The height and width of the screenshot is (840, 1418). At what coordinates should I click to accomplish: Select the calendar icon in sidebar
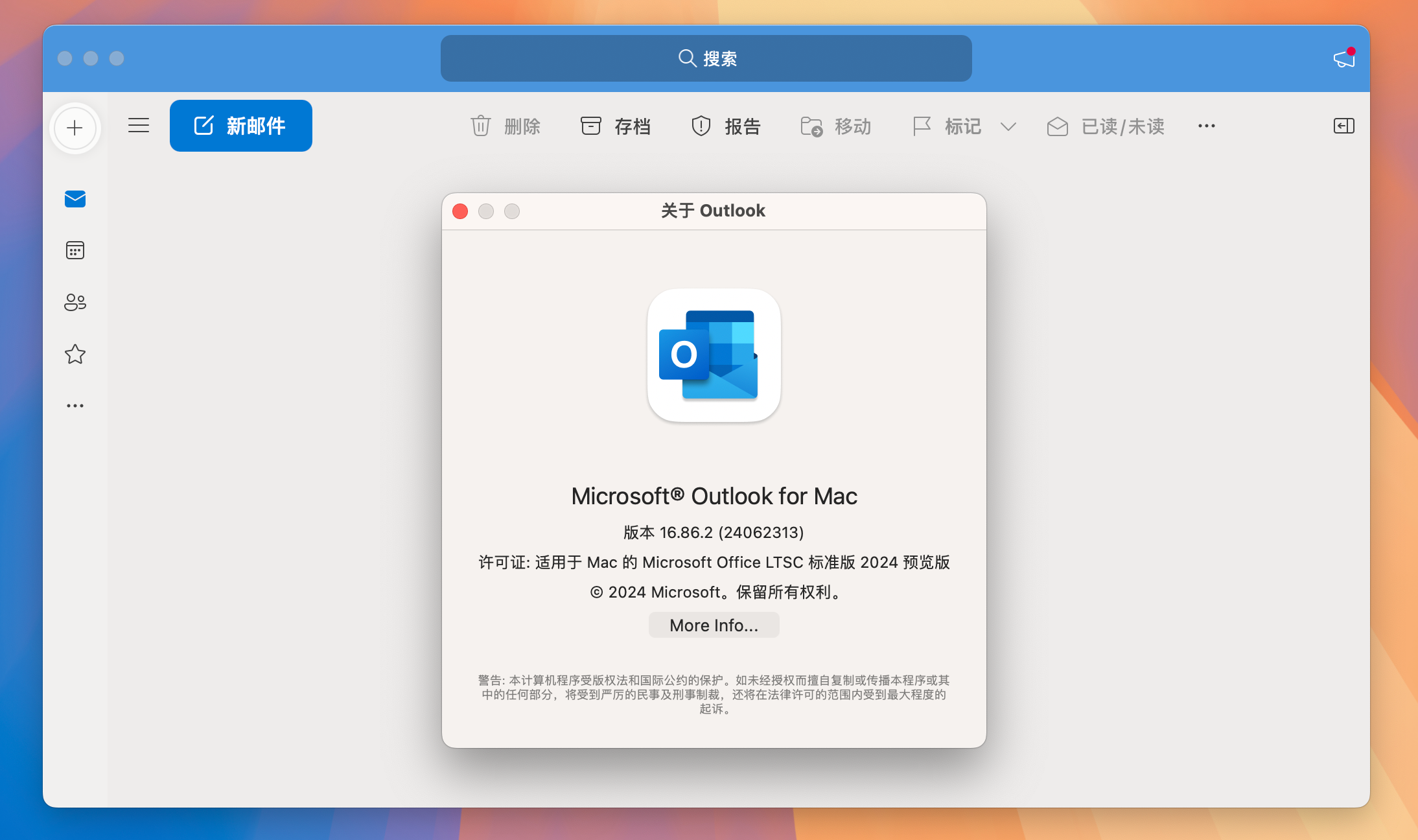click(x=76, y=250)
